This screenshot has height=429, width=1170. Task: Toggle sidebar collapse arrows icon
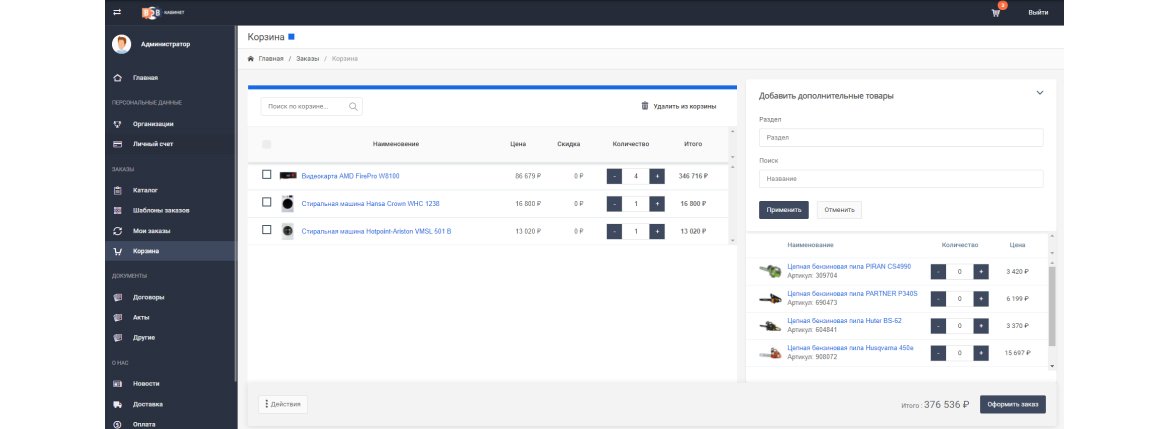tap(117, 13)
